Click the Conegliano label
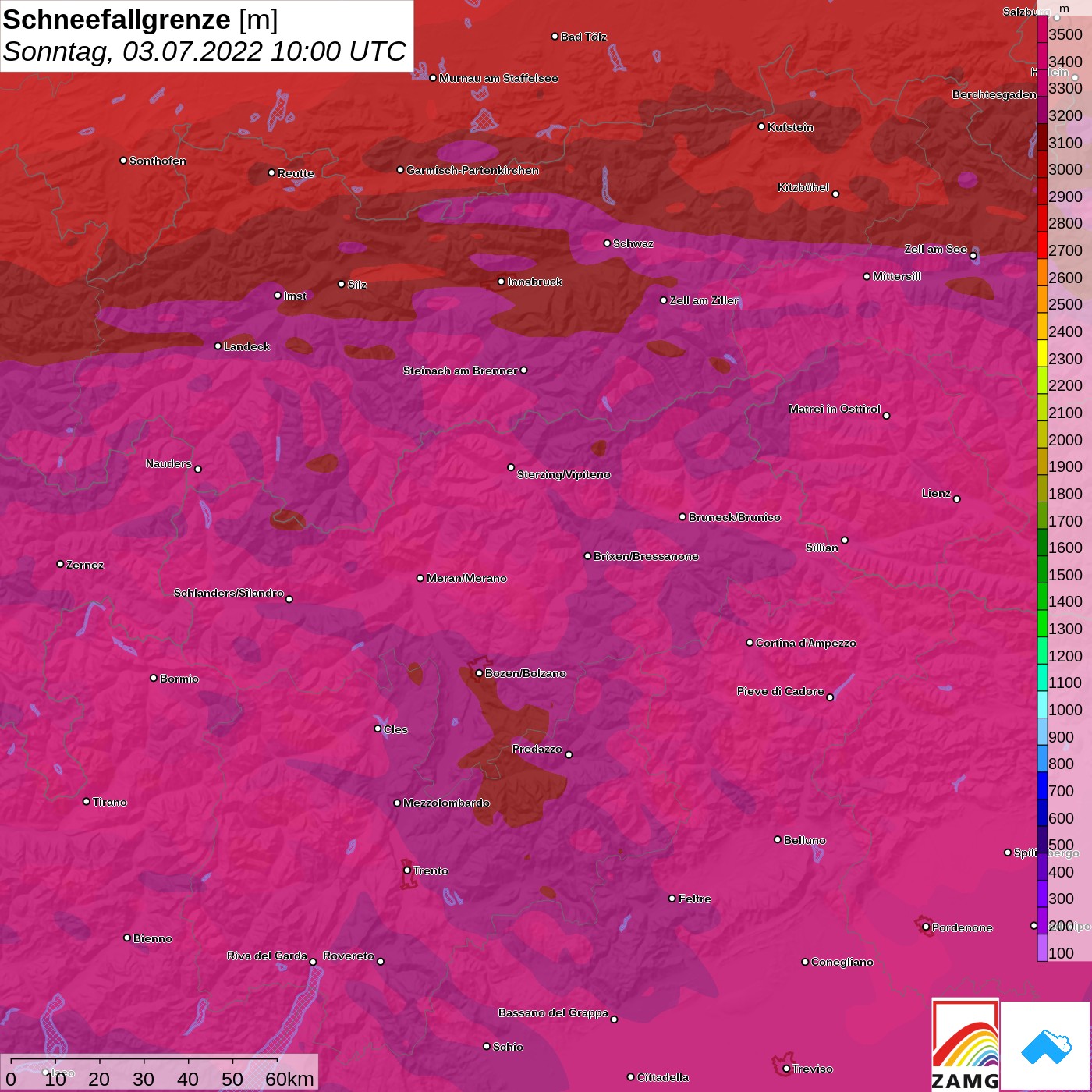The width and height of the screenshot is (1092, 1092). tap(842, 962)
